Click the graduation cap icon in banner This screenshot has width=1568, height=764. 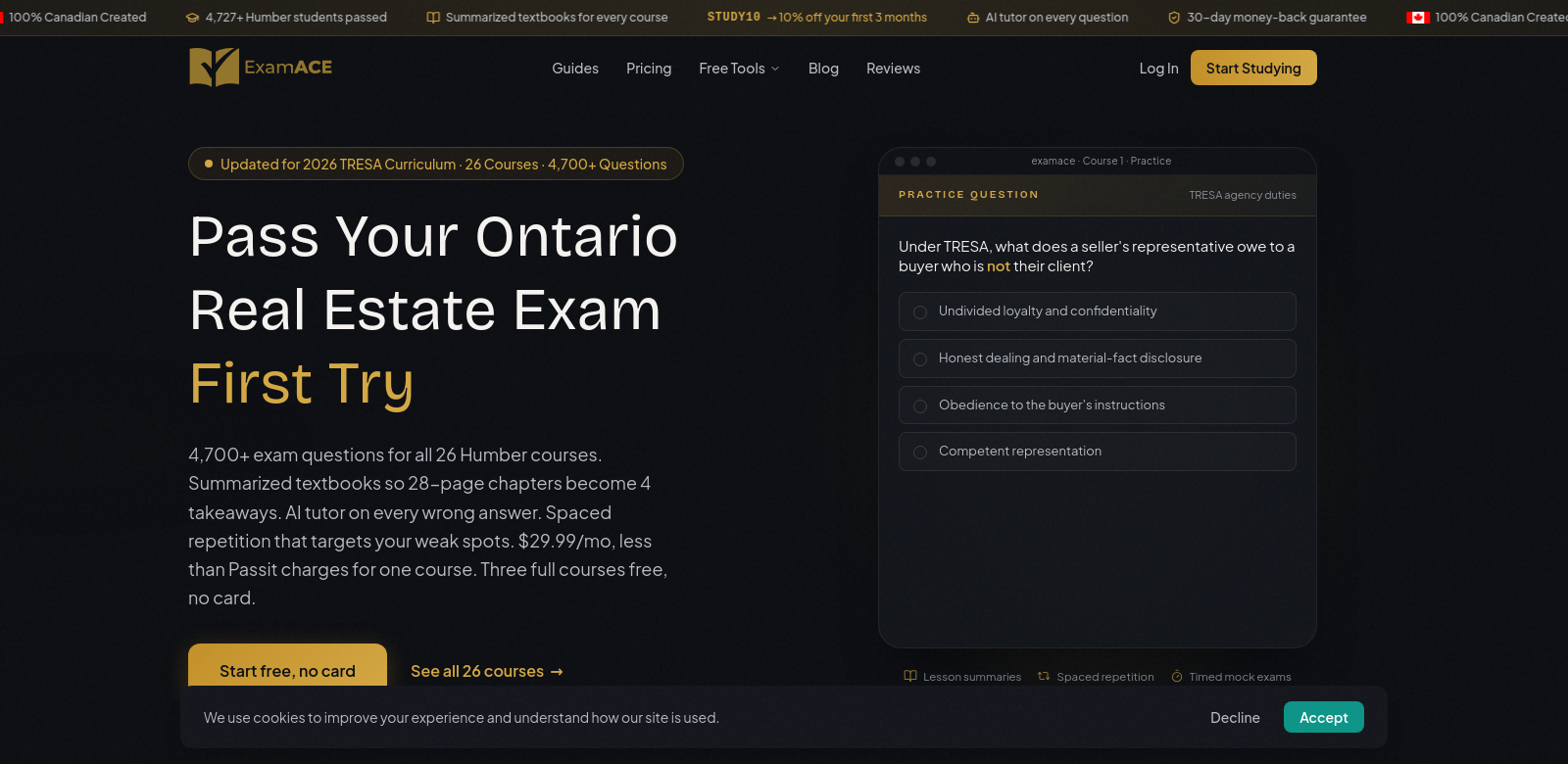click(192, 18)
